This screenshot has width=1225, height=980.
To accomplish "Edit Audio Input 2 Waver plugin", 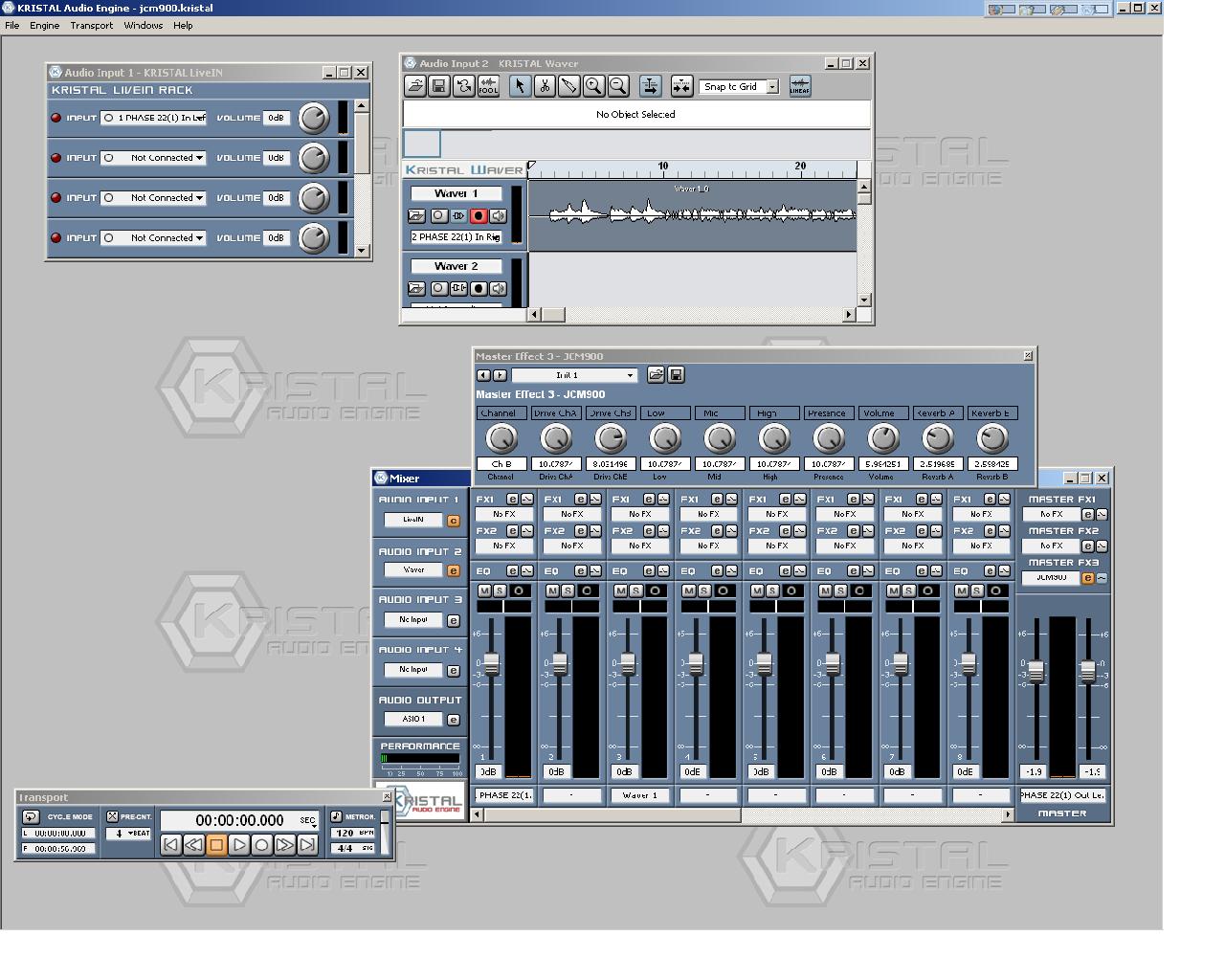I will pyautogui.click(x=454, y=570).
